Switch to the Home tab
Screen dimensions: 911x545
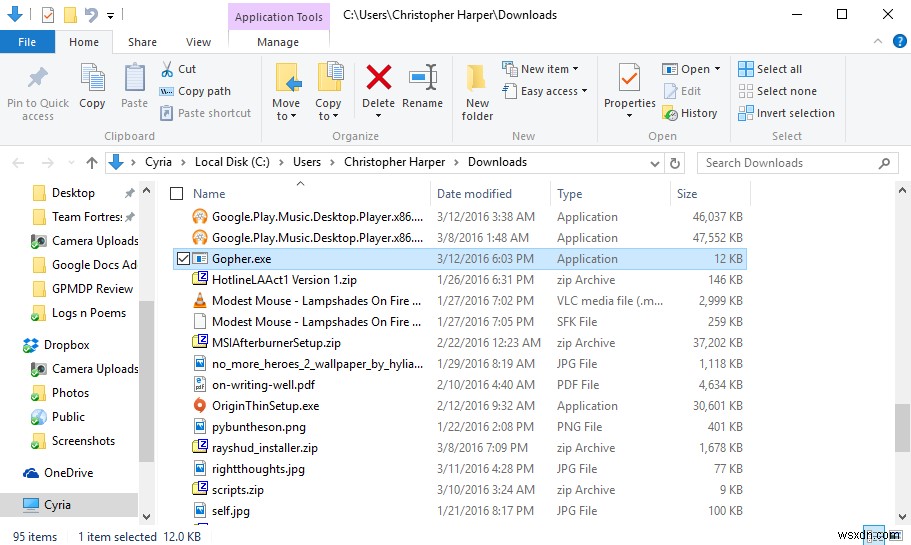point(84,42)
